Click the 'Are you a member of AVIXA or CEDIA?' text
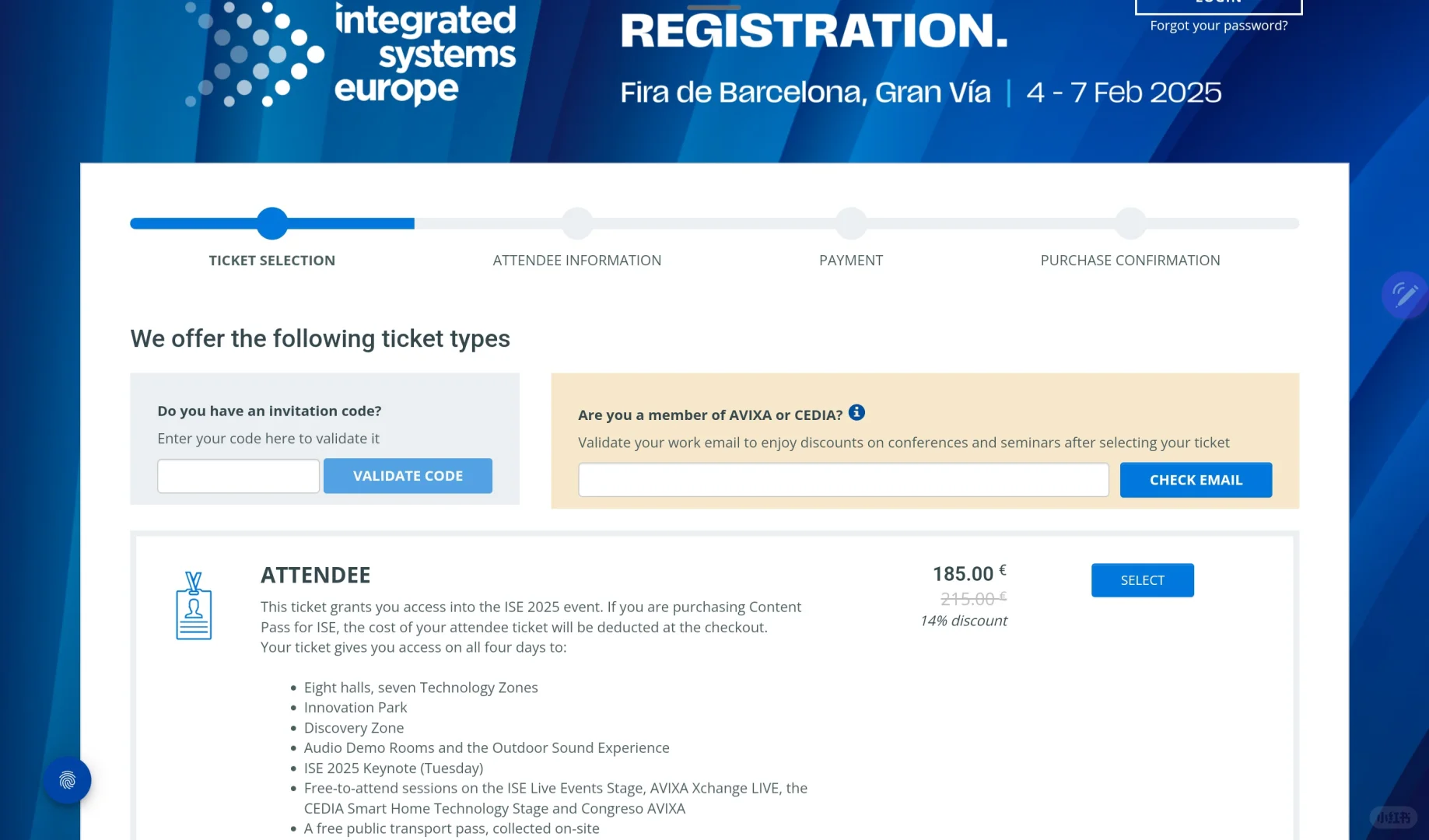 [x=710, y=415]
